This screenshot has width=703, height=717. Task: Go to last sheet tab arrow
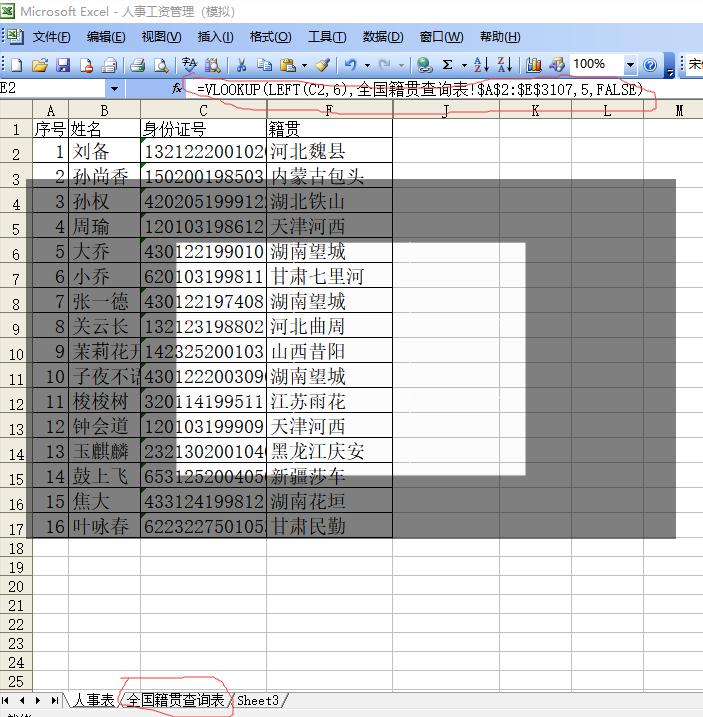[54, 700]
